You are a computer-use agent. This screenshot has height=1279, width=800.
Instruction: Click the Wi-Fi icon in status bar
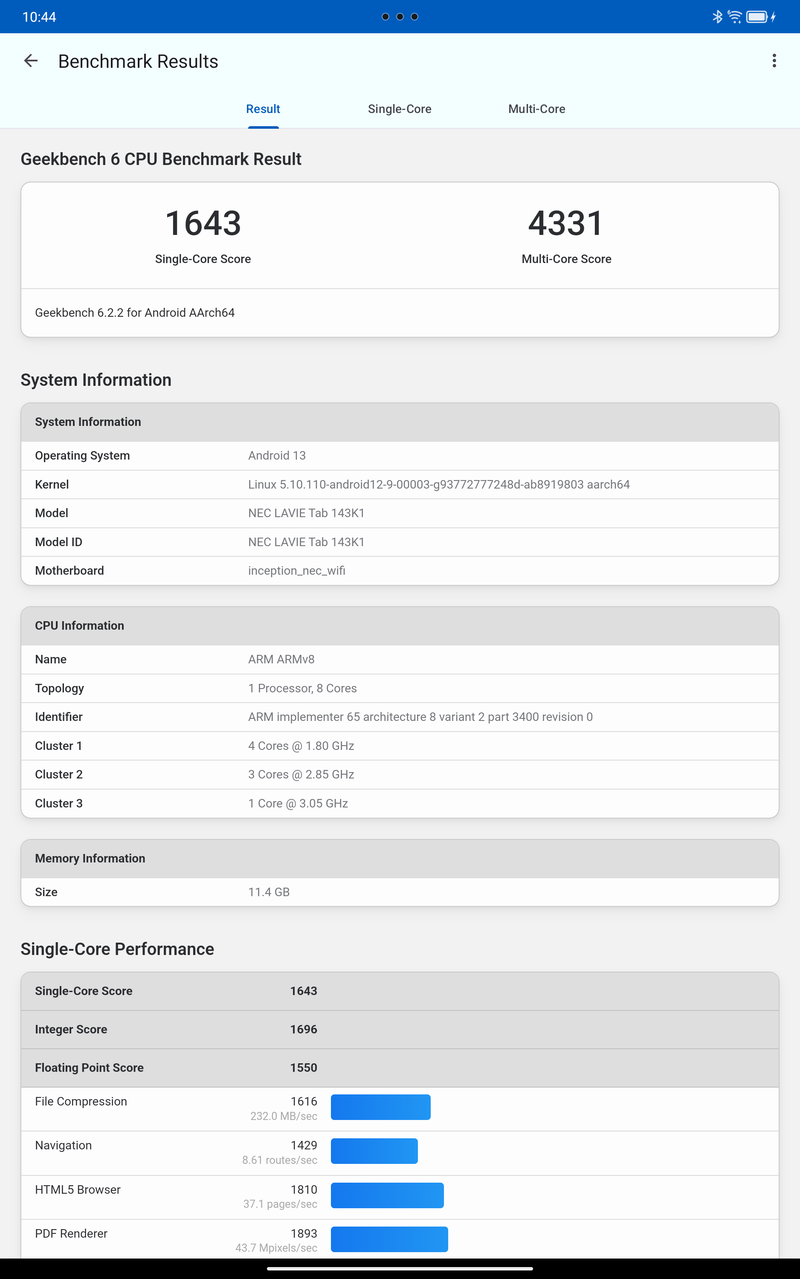(x=733, y=16)
